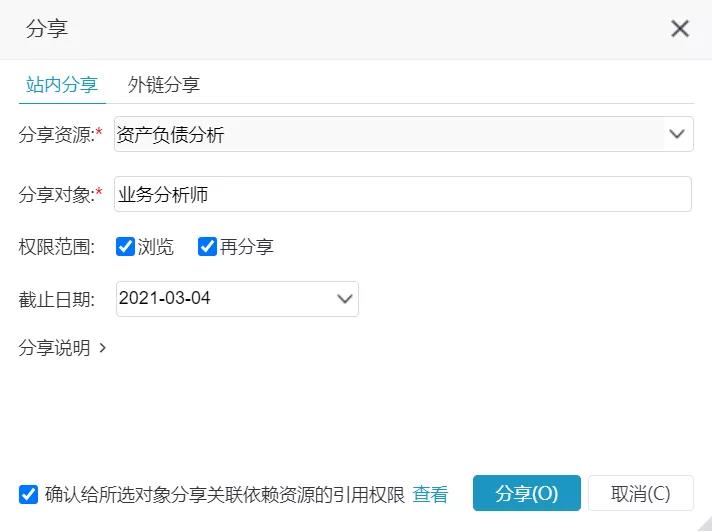This screenshot has width=712, height=532.
Task: Click the 取消(C) button
Action: (640, 493)
